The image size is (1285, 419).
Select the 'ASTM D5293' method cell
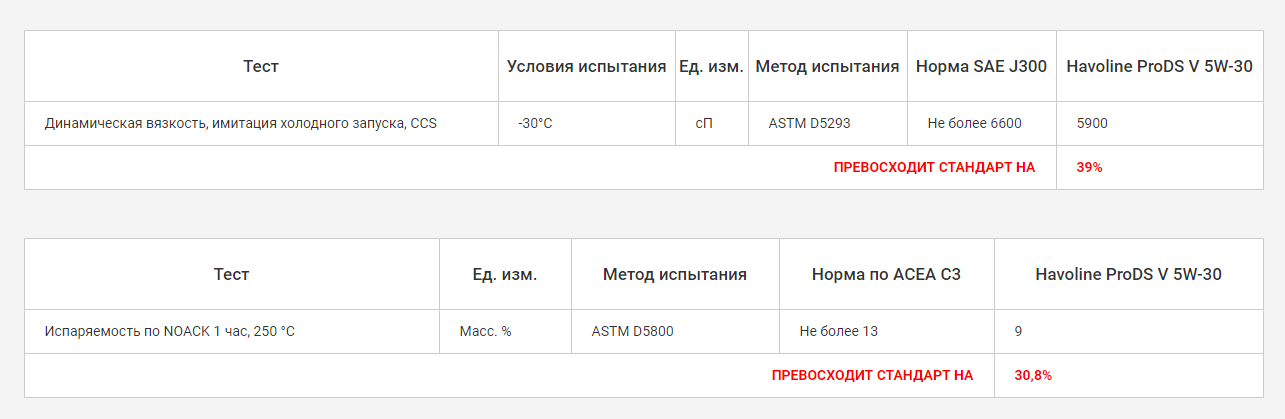click(809, 124)
